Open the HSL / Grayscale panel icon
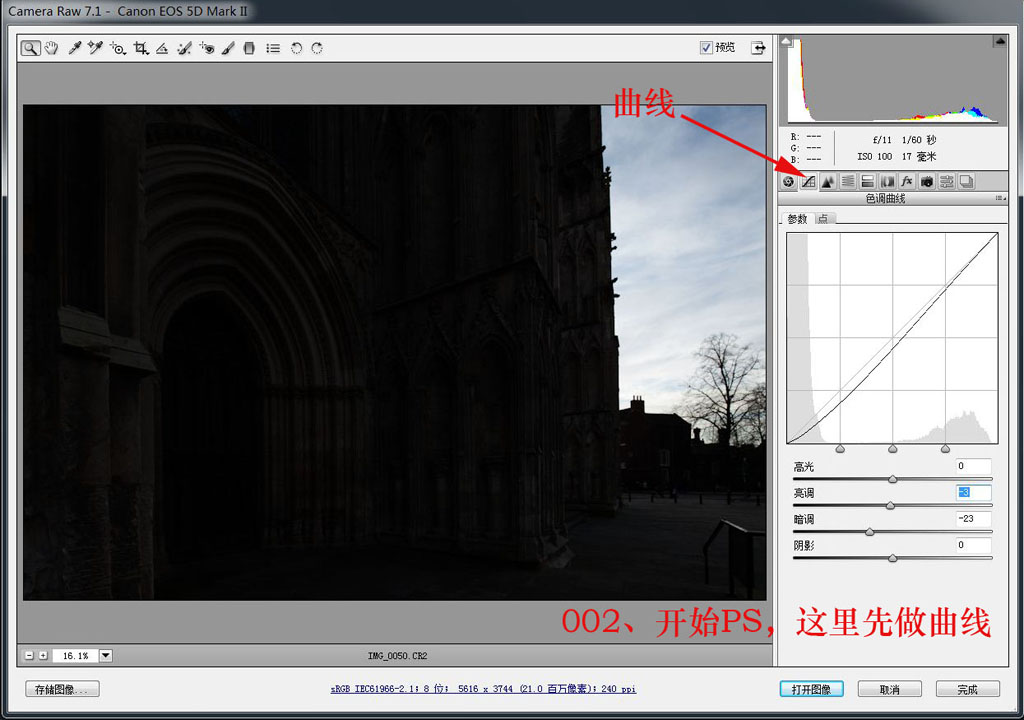 (x=848, y=182)
